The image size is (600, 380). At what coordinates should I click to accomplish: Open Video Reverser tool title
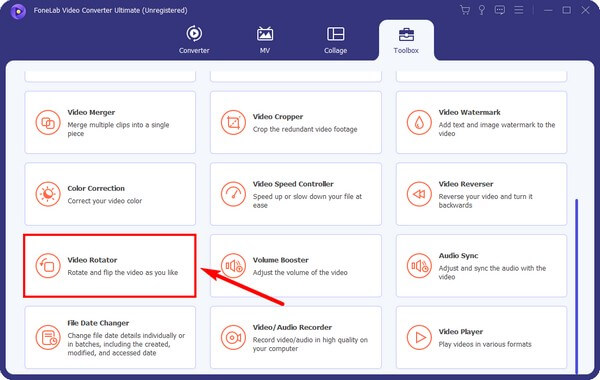(x=466, y=184)
